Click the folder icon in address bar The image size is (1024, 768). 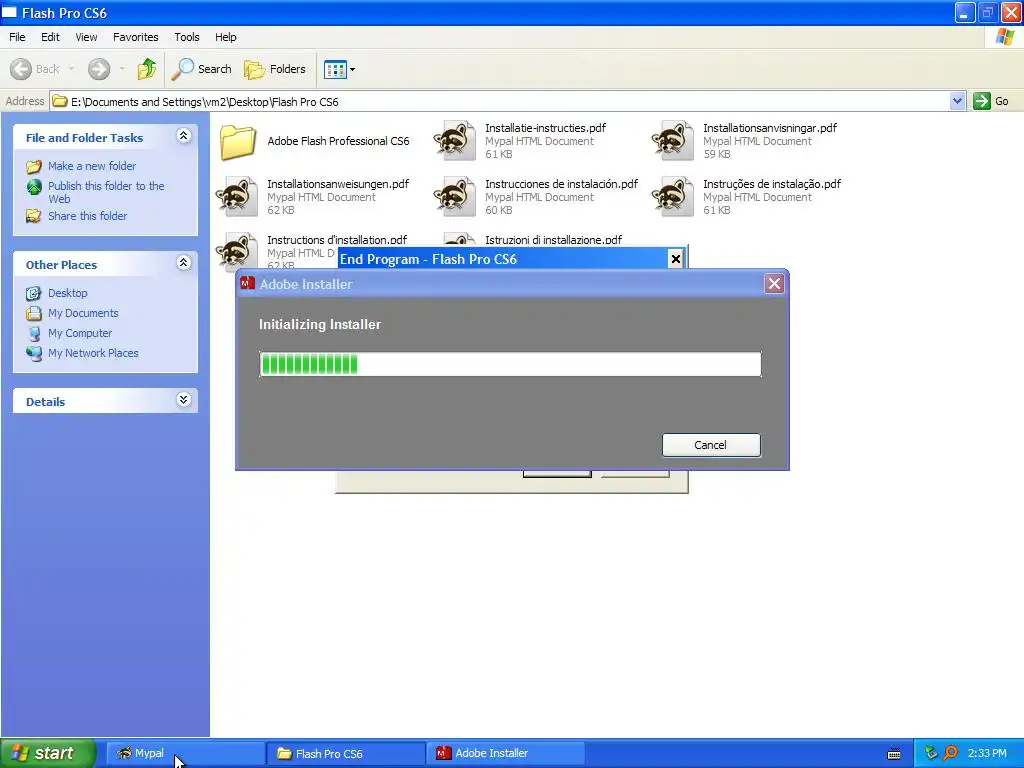[x=59, y=101]
